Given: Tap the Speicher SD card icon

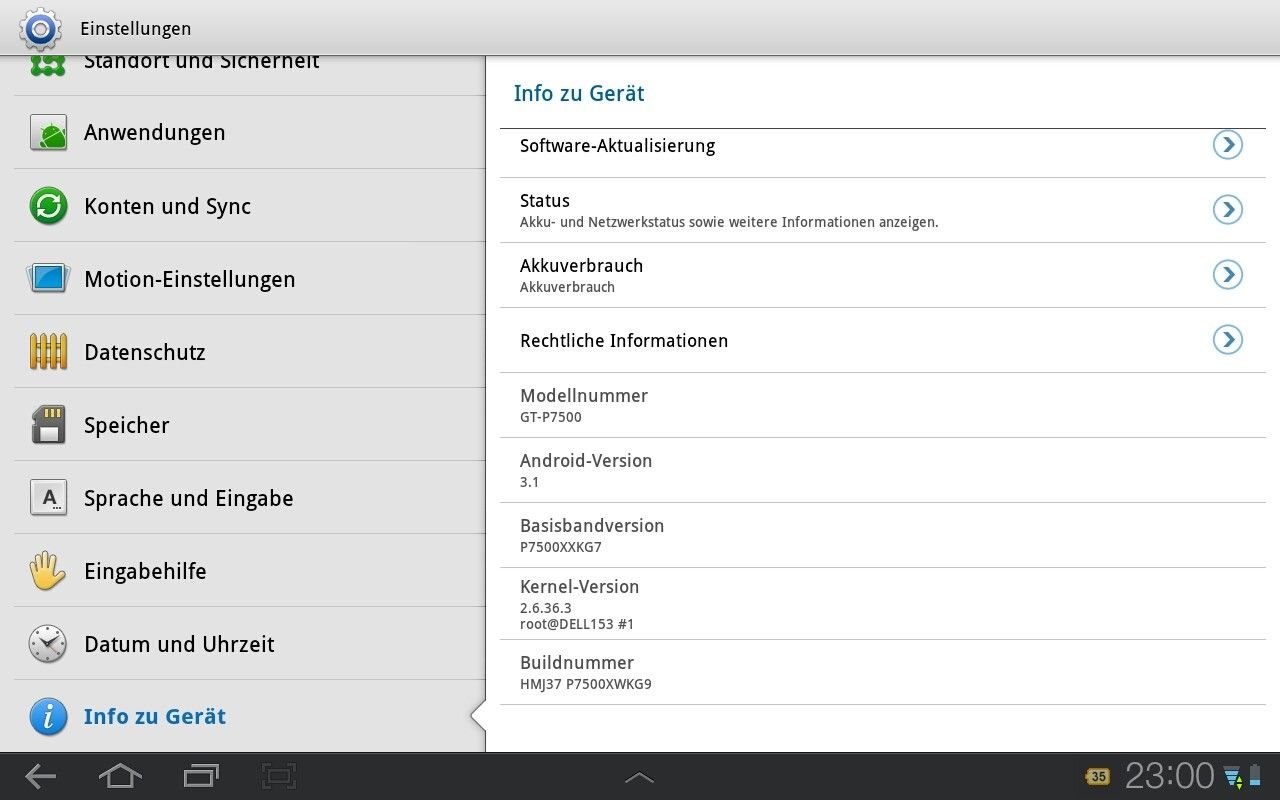Looking at the screenshot, I should pyautogui.click(x=48, y=425).
